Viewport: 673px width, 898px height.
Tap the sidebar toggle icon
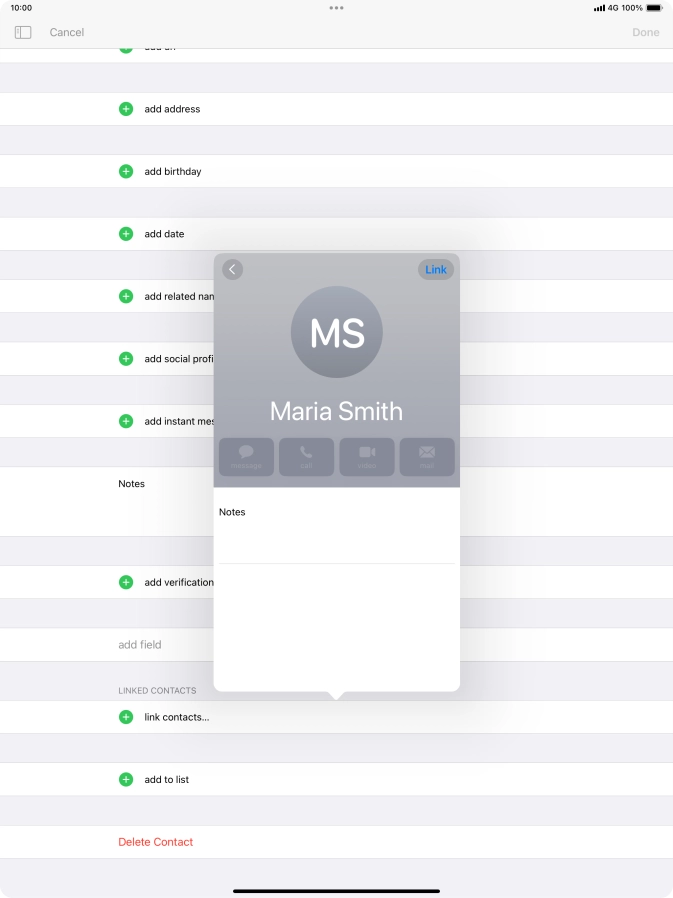(23, 32)
